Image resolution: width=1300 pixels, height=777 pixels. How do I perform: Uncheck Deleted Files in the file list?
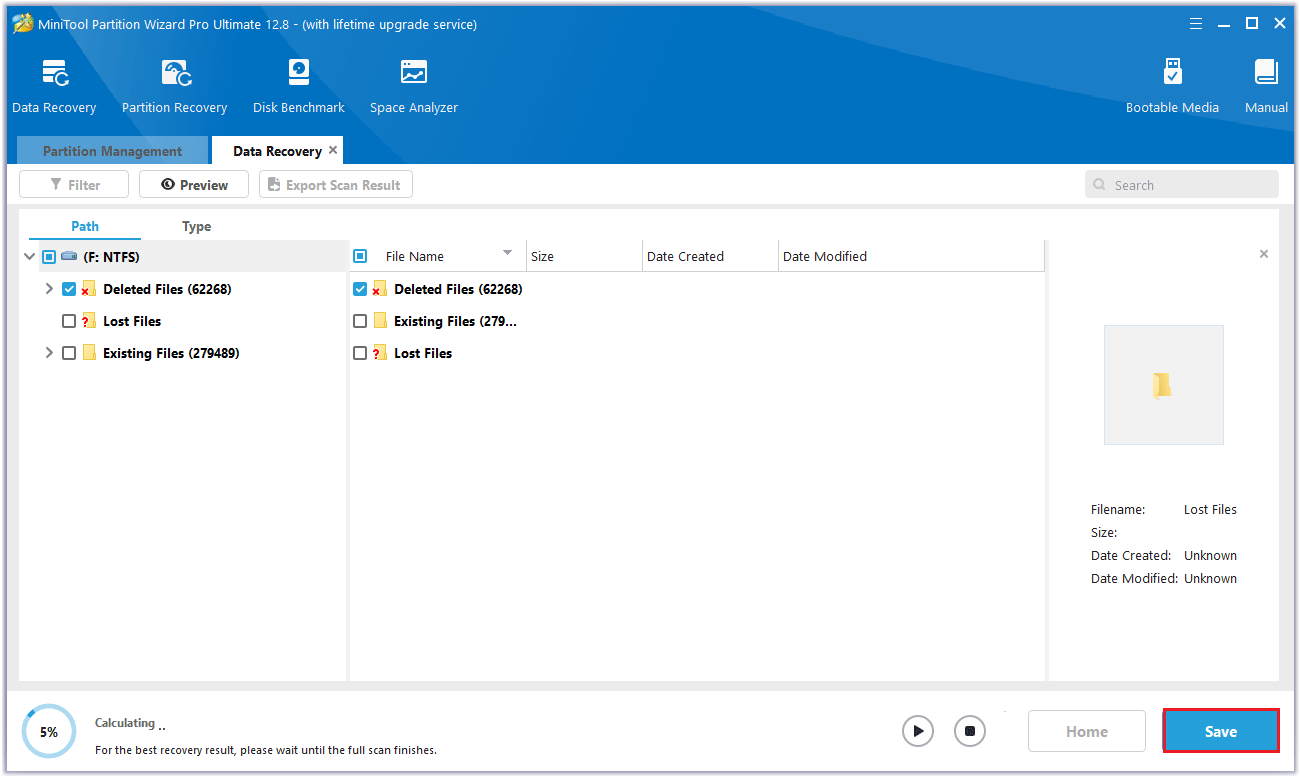click(360, 289)
